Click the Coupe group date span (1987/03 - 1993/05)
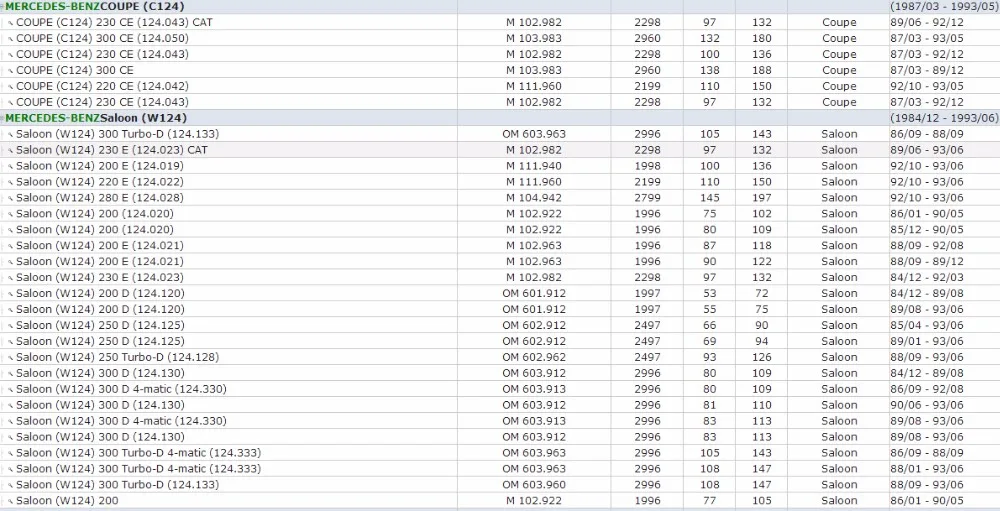 click(944, 6)
